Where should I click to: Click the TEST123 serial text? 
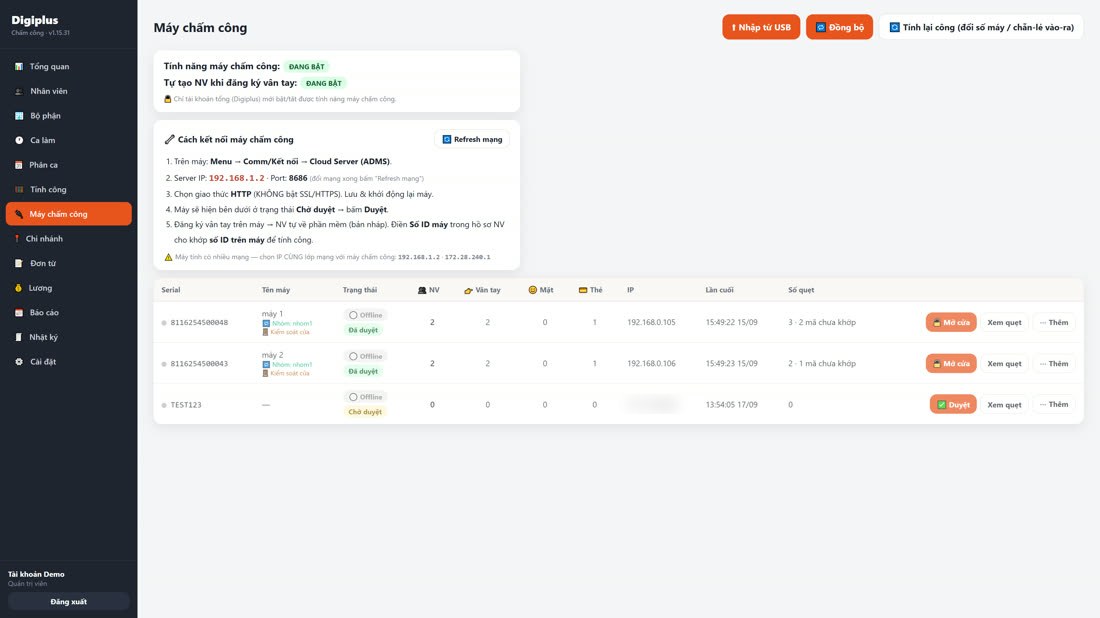pos(186,405)
